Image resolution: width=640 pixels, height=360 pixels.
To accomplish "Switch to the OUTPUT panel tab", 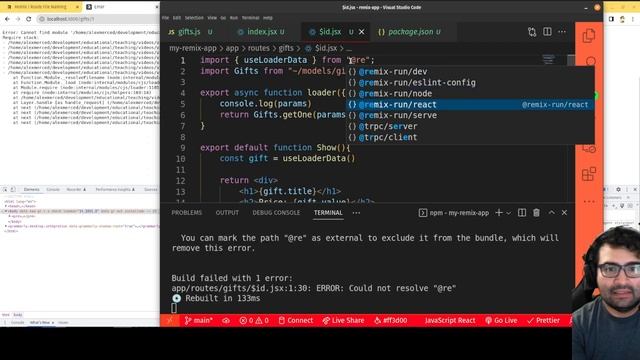I will [227, 213].
